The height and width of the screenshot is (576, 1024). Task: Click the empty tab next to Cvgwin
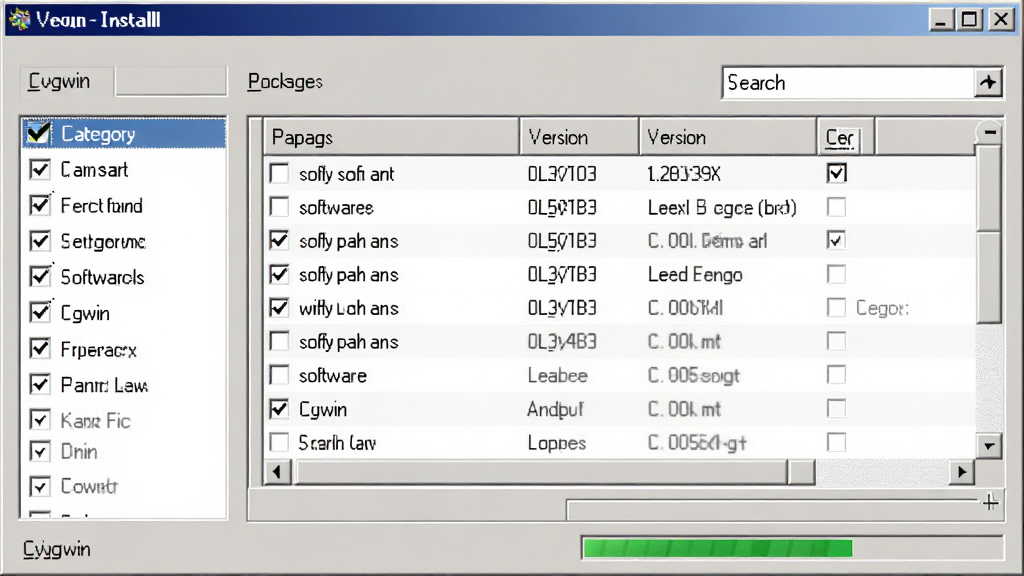(171, 82)
